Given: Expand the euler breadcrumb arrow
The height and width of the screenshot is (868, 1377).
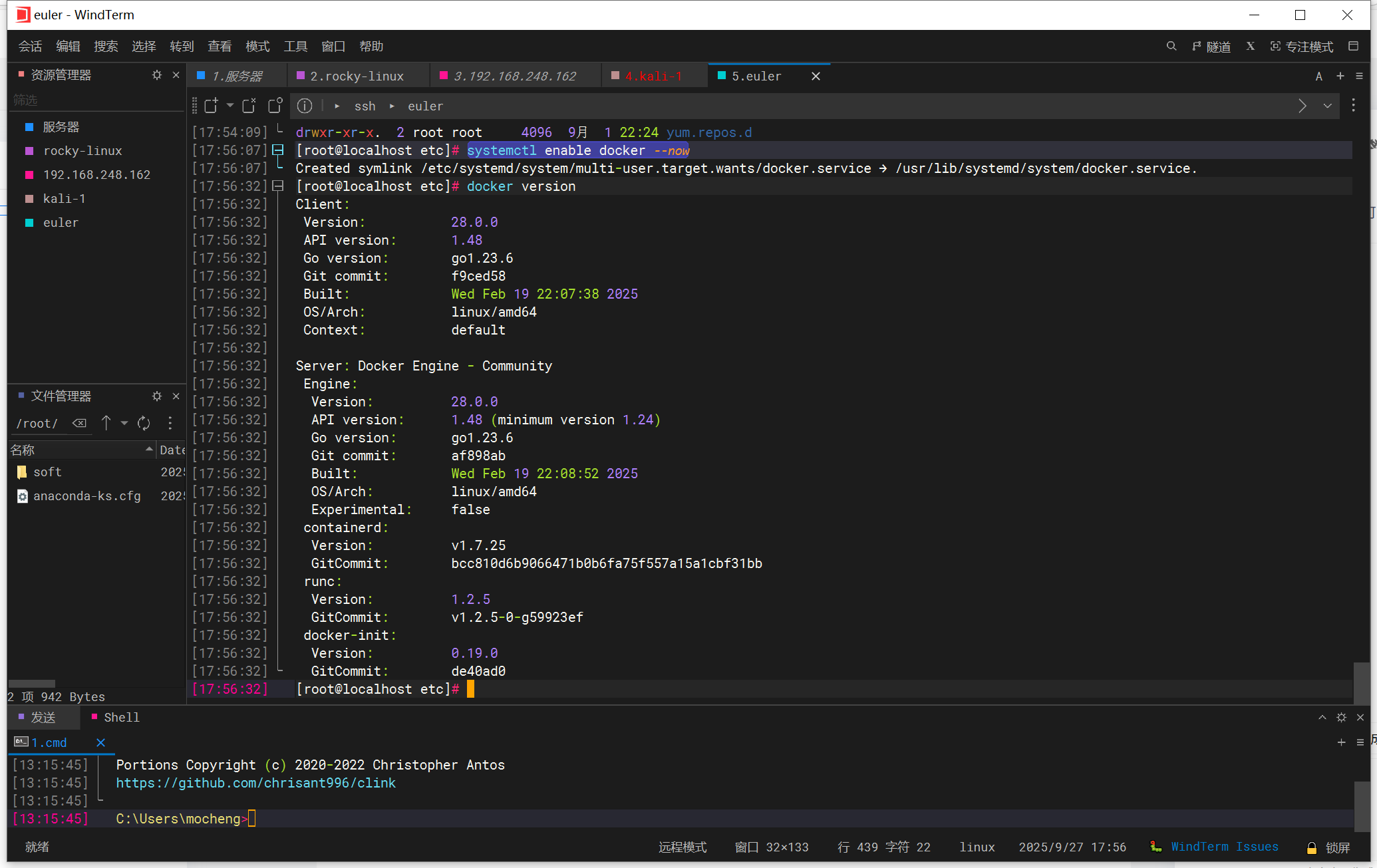Looking at the screenshot, I should (392, 106).
